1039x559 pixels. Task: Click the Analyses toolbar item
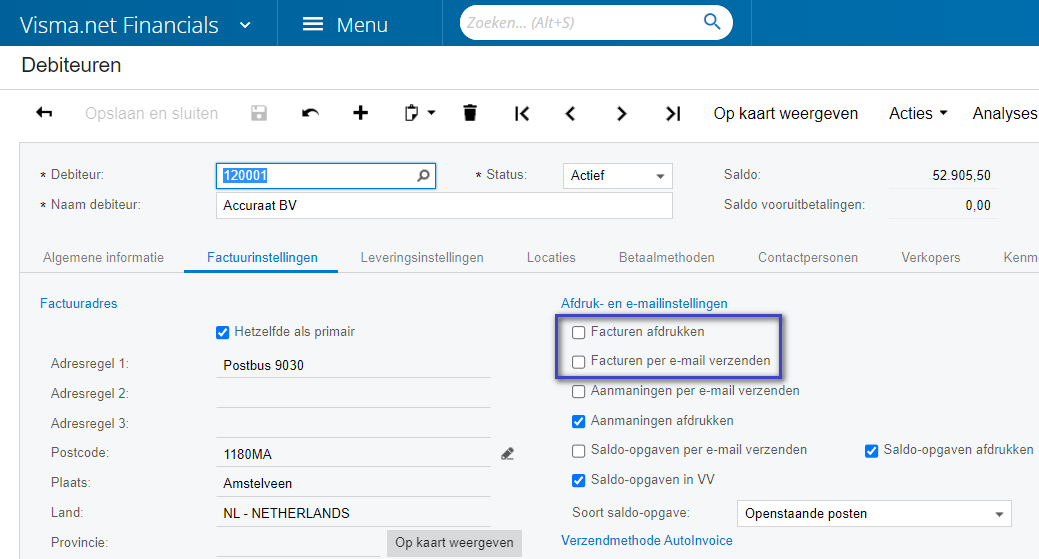click(x=1005, y=113)
